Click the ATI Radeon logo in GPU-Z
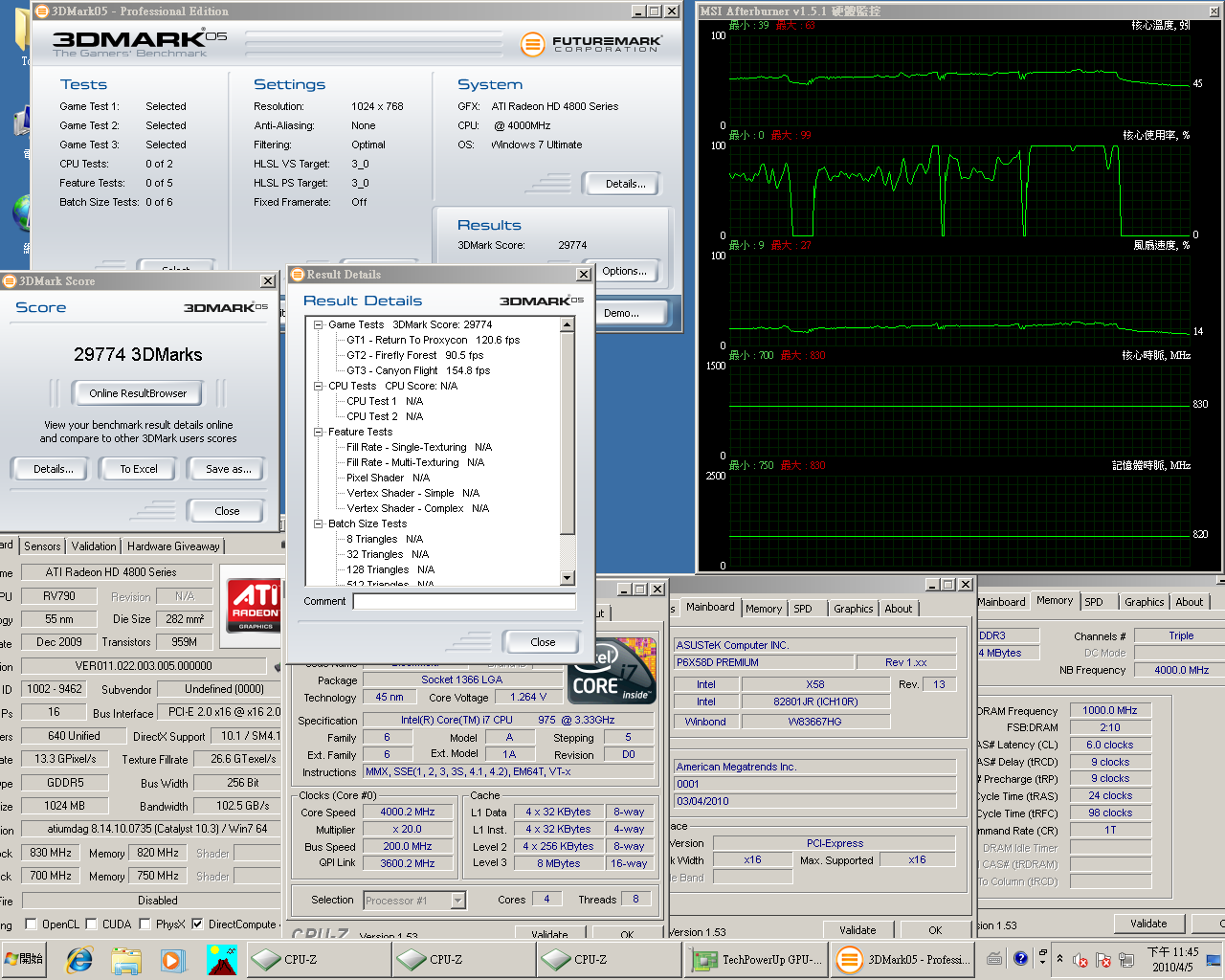 (256, 606)
